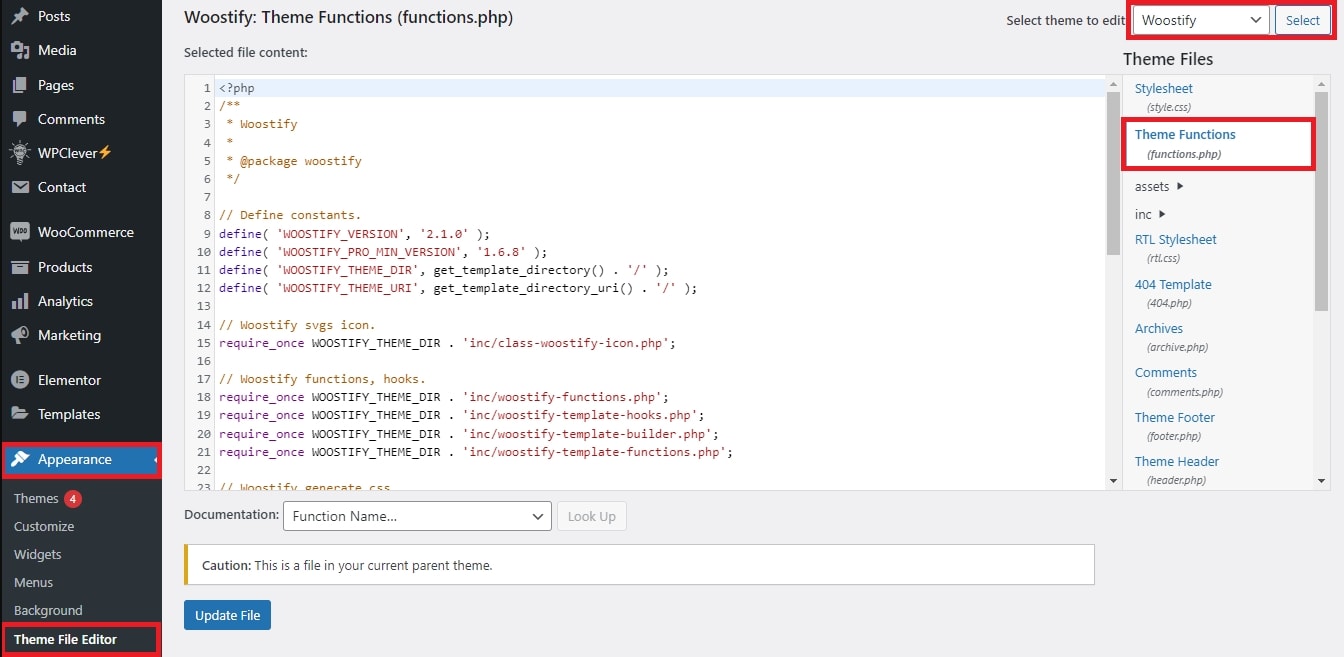Click the WOOSTIFY_PRO_MIN_VERSION define line
The width and height of the screenshot is (1344, 657).
coord(383,252)
